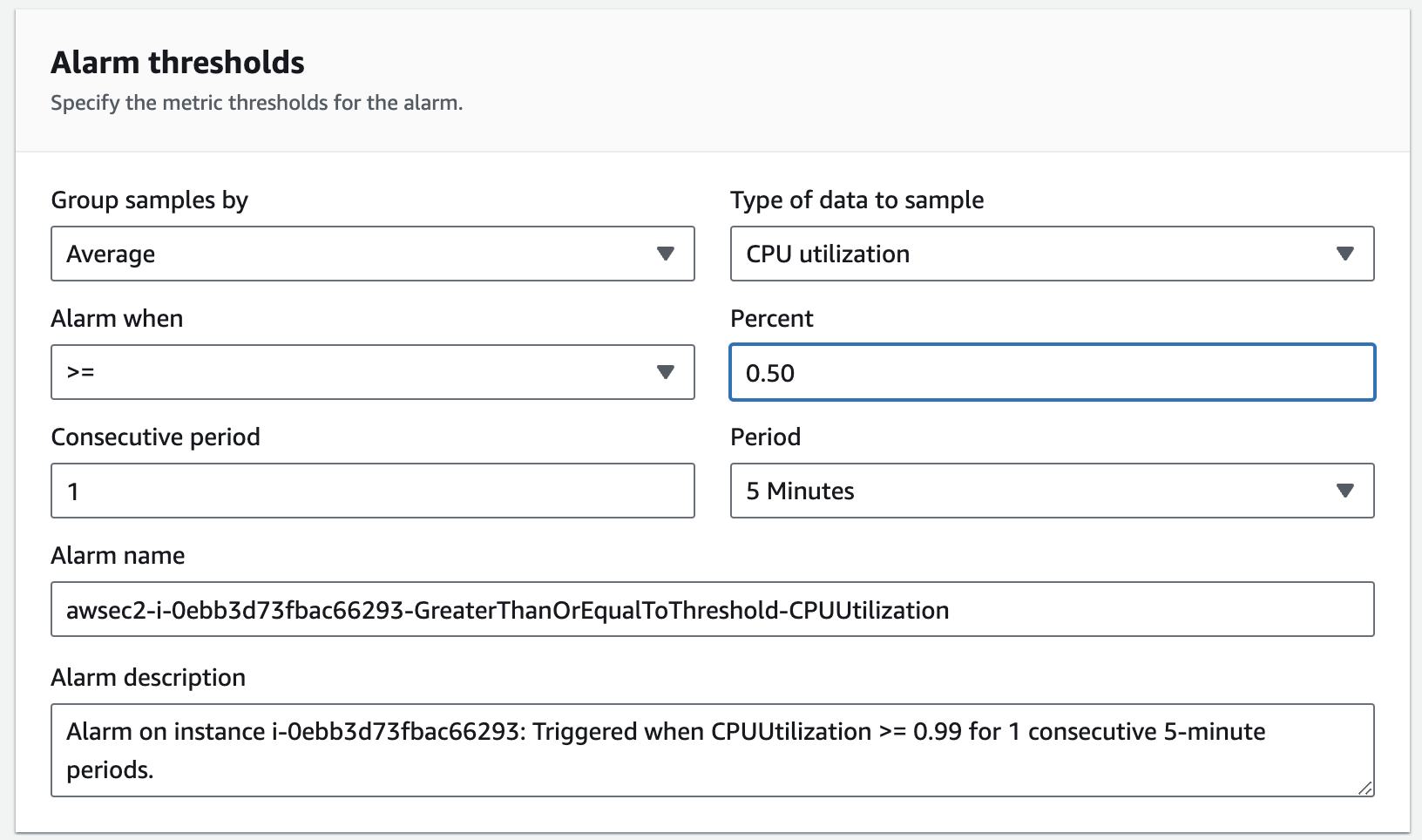Click the arrow icon beside 5 Minutes
Screen dimensions: 1422x840
[1344, 491]
